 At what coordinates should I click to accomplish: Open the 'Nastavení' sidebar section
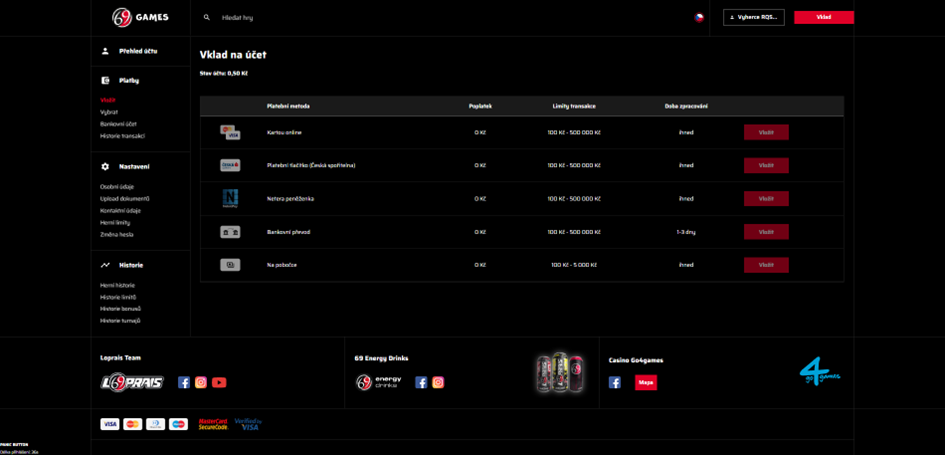[134, 166]
